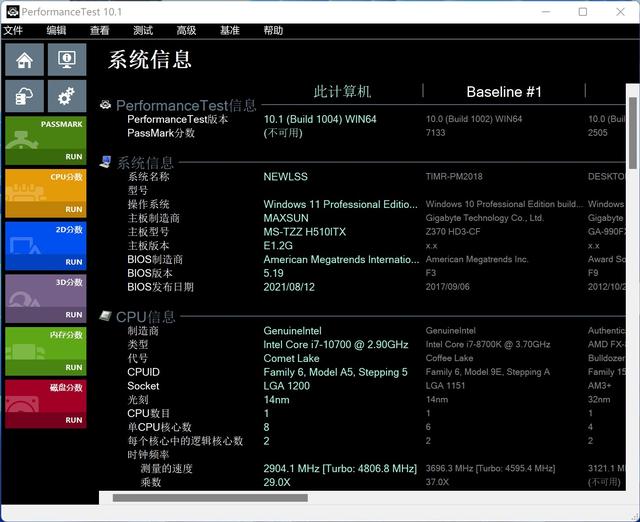Open the cloud baseline manager icon
640x522 pixels.
[24, 96]
